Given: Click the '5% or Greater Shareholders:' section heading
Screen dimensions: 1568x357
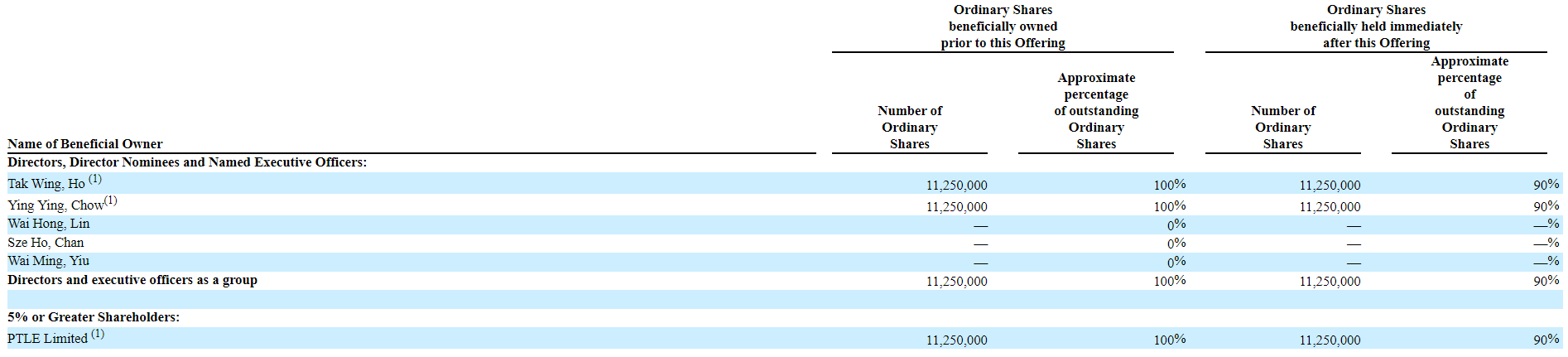Looking at the screenshot, I should tap(94, 317).
